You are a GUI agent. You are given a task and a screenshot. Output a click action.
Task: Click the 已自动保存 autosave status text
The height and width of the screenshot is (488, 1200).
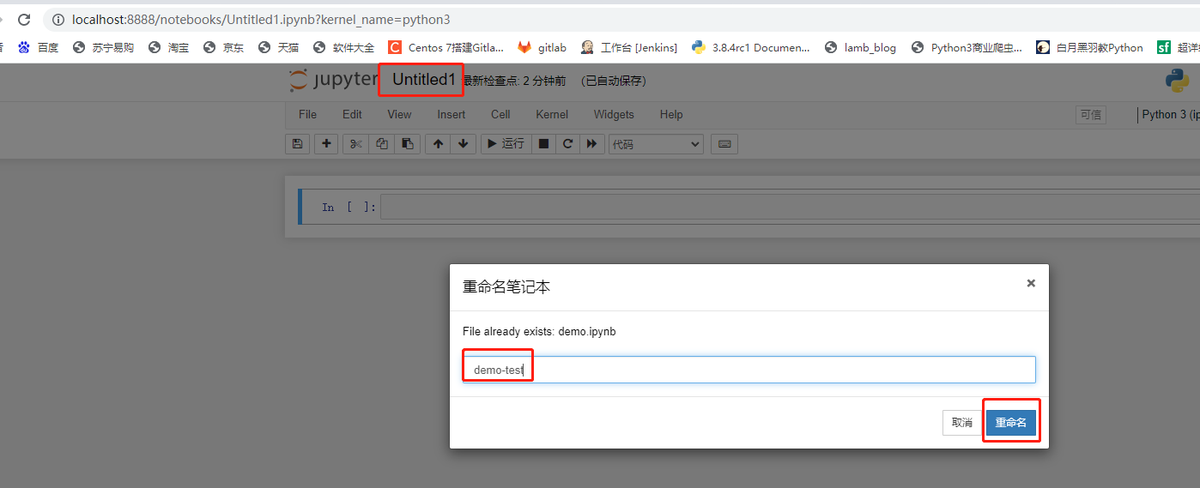click(x=613, y=81)
